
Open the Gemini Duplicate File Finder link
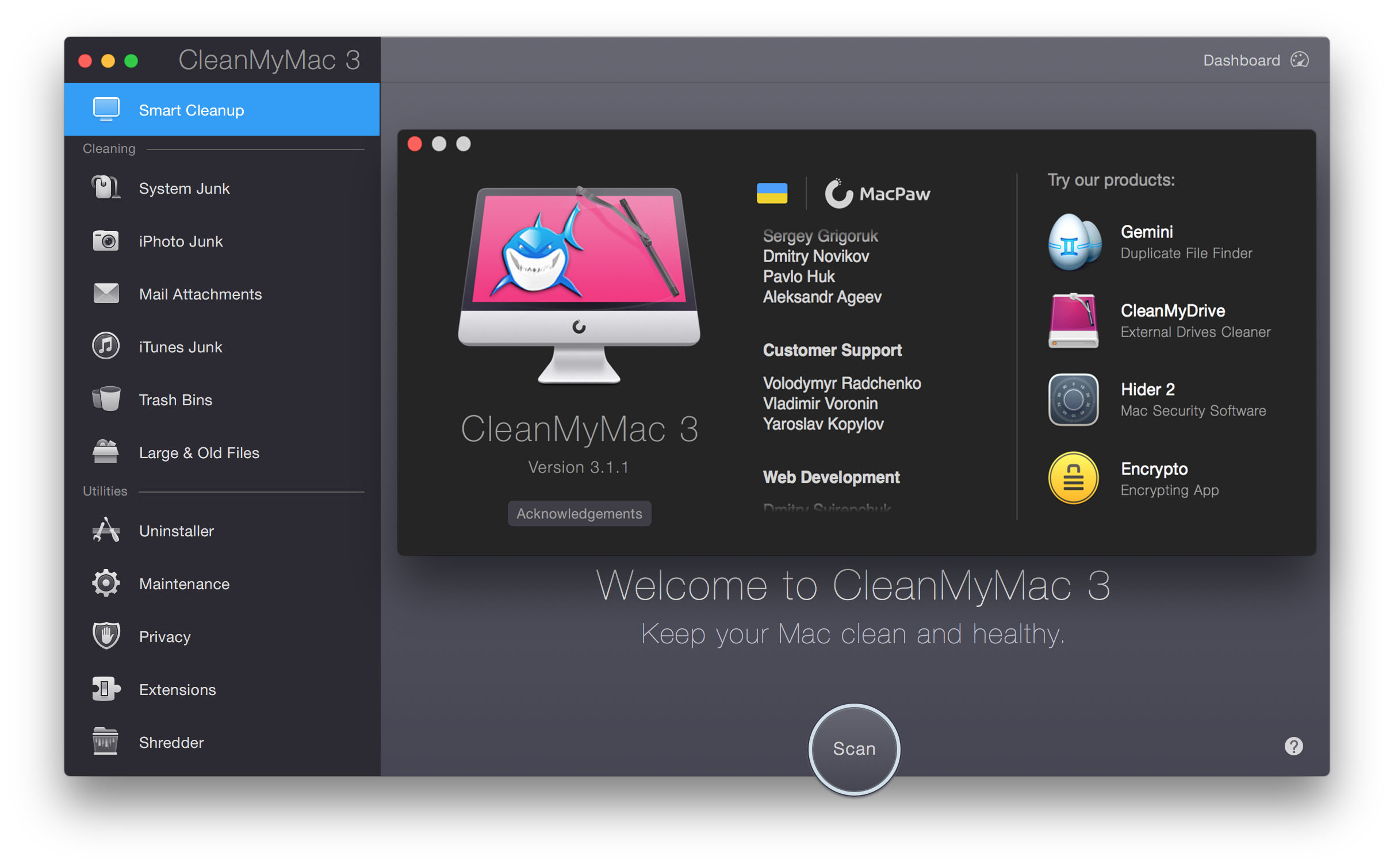[x=1162, y=242]
